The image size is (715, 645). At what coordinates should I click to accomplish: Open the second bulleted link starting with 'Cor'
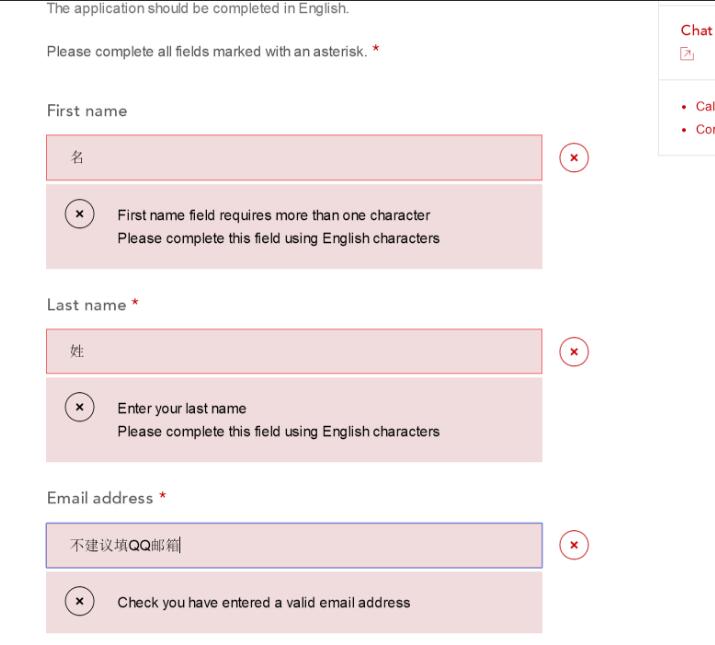704,129
